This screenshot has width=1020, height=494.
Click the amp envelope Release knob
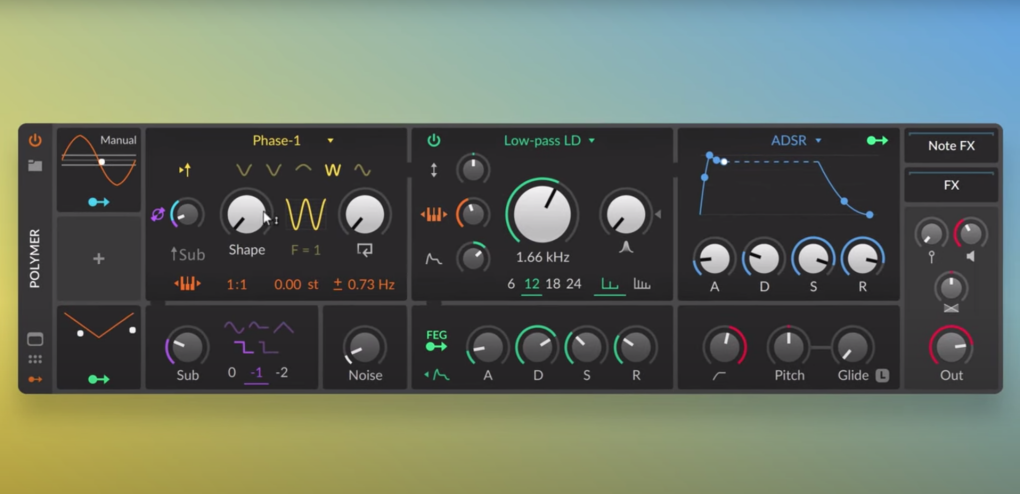(863, 258)
